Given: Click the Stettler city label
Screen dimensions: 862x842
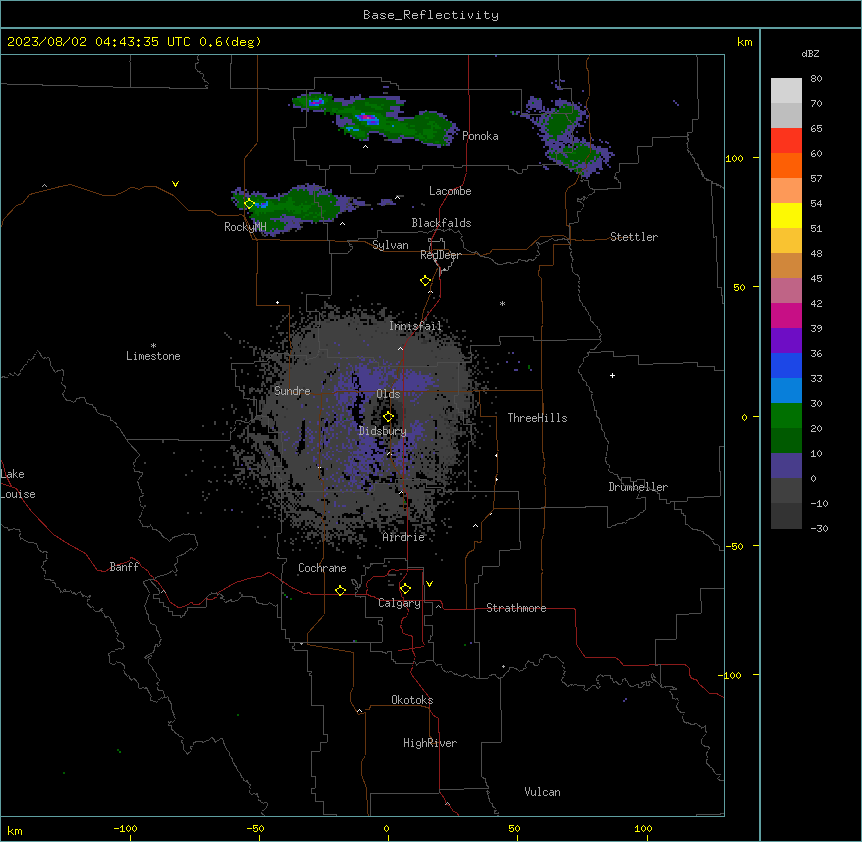Looking at the screenshot, I should [634, 237].
